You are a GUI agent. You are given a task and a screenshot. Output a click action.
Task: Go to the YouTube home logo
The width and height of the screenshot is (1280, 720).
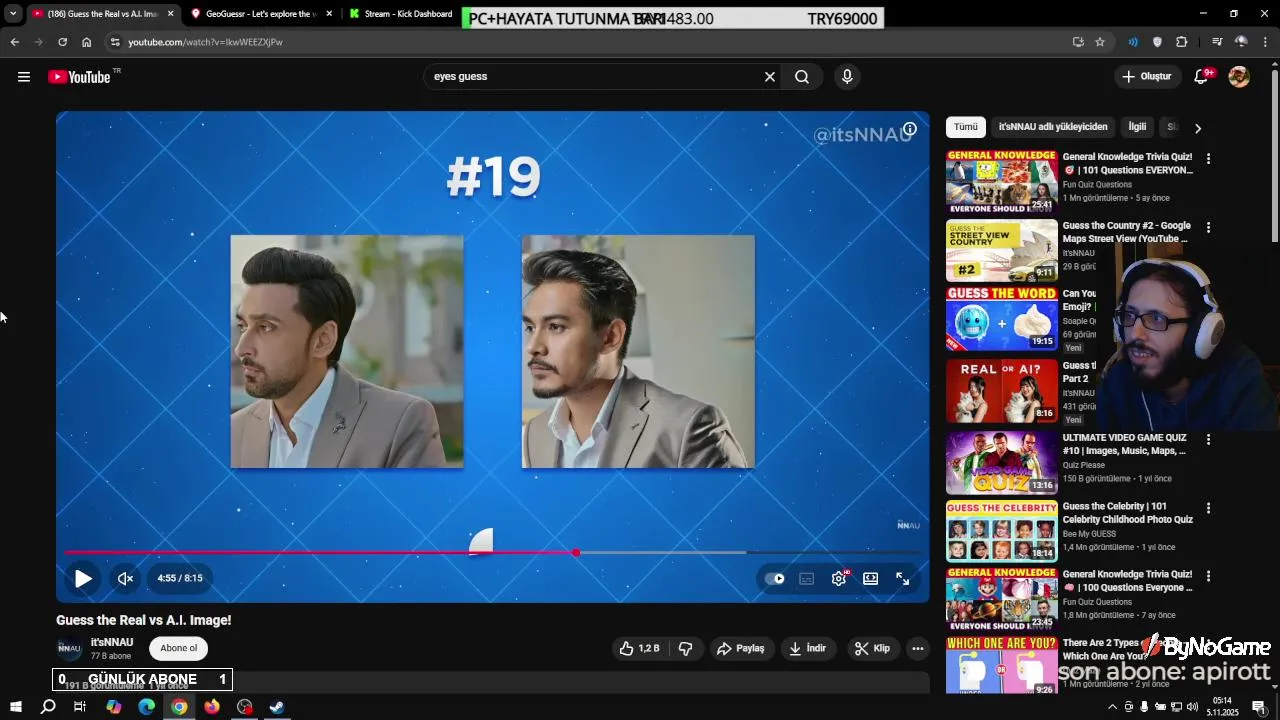tap(79, 77)
